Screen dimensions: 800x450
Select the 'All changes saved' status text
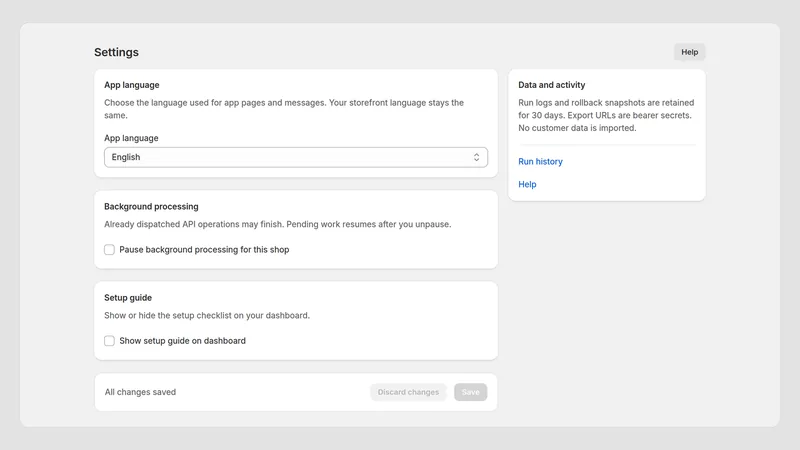click(140, 392)
